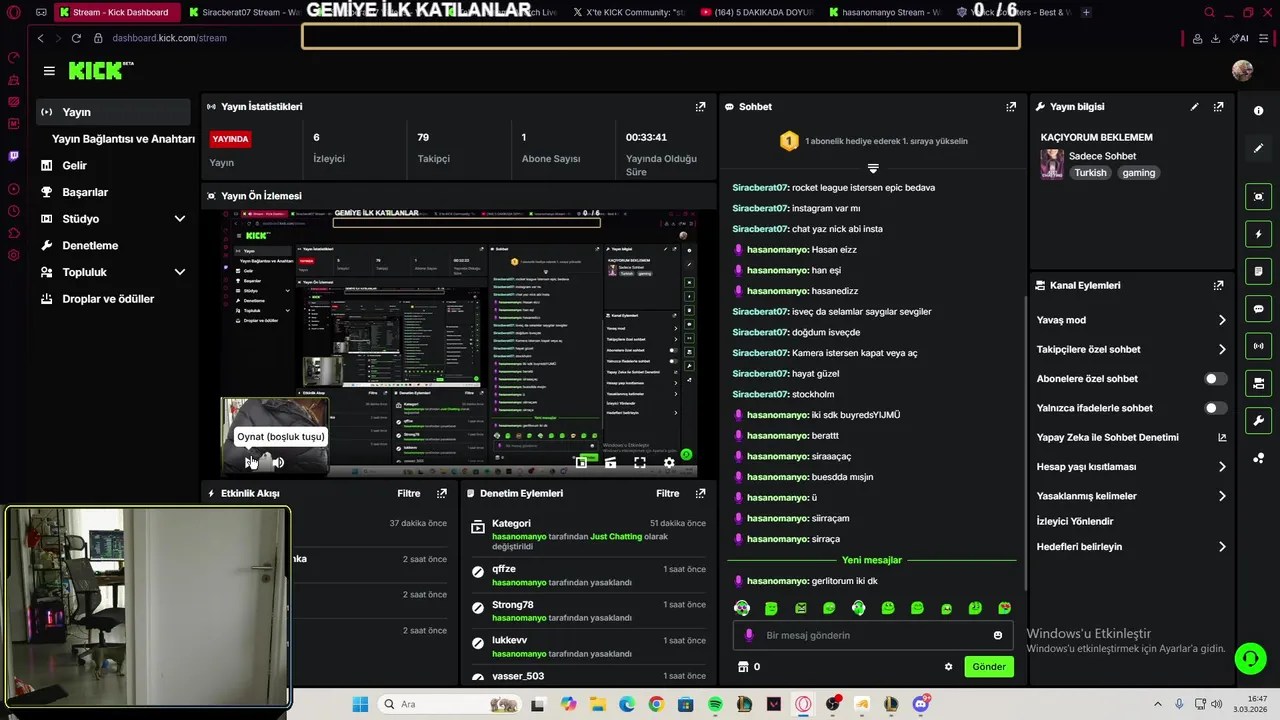Screen dimensions: 1280x720
Task: Switch to the X'te KICK Community tab
Action: click(x=628, y=12)
